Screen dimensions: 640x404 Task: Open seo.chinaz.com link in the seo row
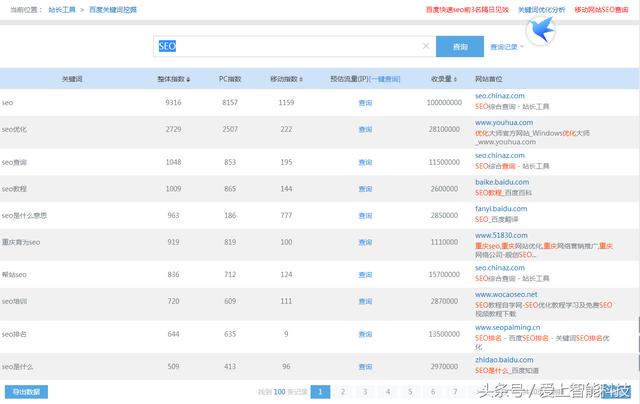click(x=500, y=96)
